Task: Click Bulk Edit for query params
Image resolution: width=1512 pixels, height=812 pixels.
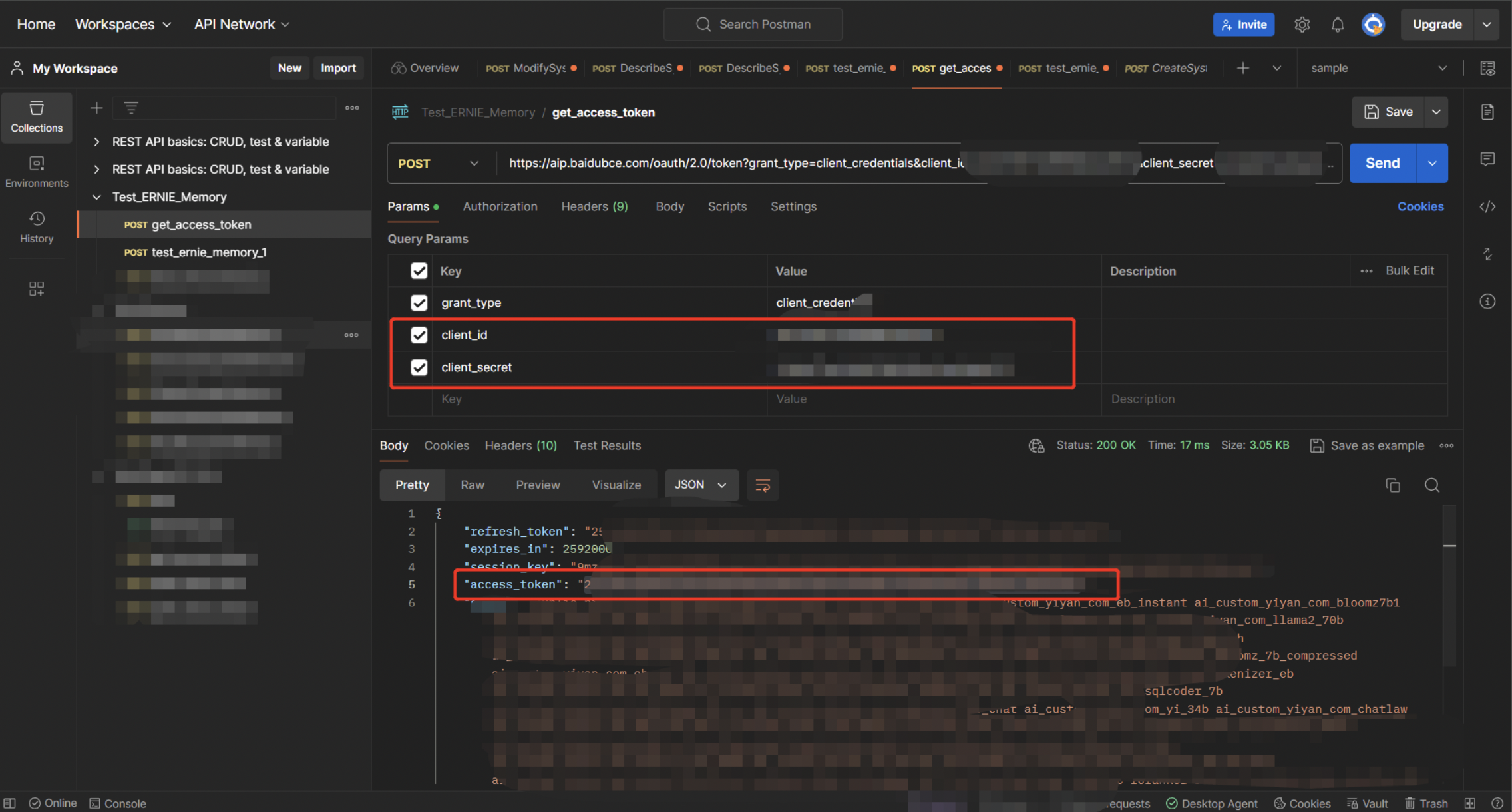Action: [x=1410, y=270]
